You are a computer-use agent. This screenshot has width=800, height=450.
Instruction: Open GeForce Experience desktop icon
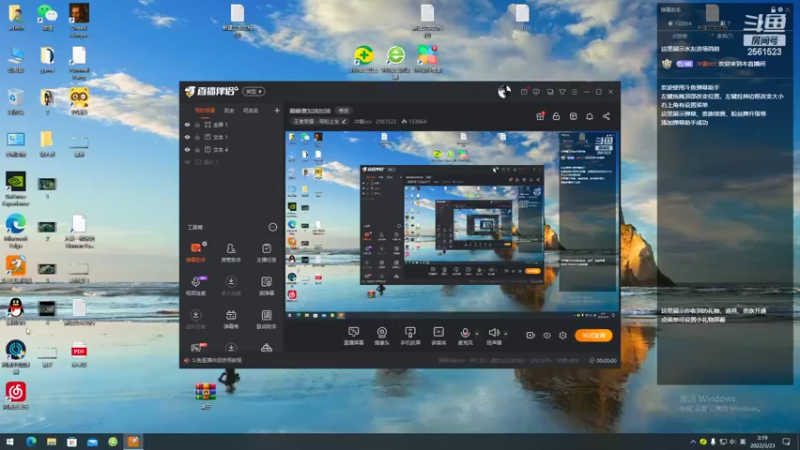pyautogui.click(x=16, y=189)
